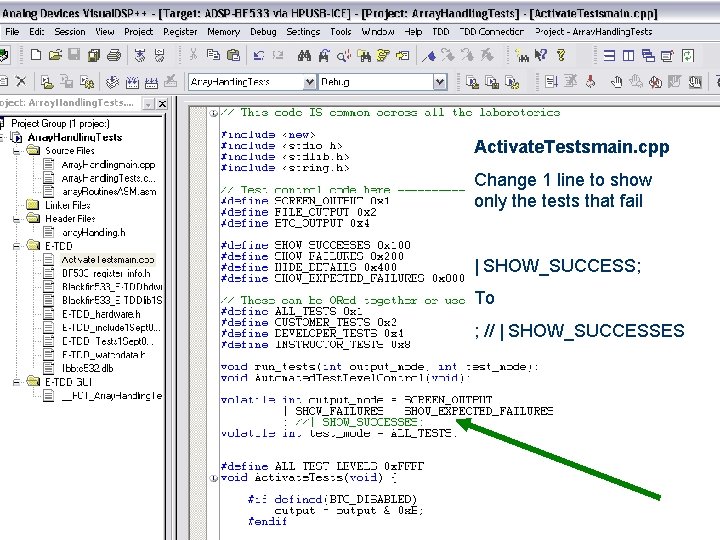Expand the Linker Files folder node
Image resolution: width=720 pixels, height=540 pixels.
point(32,205)
